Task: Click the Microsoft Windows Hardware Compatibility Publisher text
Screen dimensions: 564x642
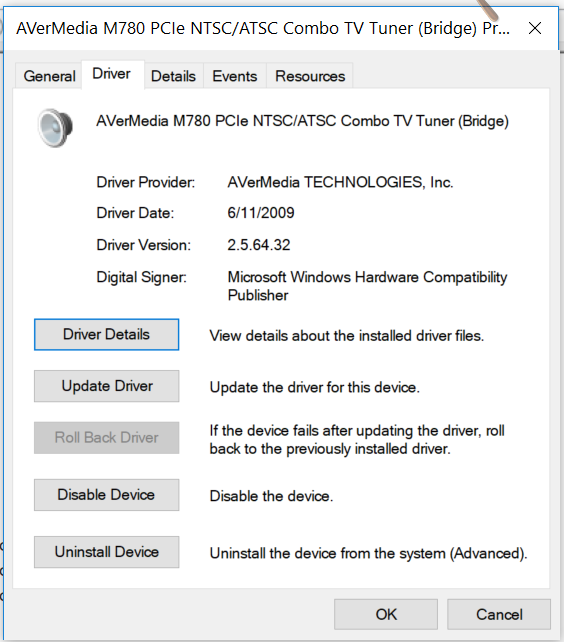Action: pos(367,286)
